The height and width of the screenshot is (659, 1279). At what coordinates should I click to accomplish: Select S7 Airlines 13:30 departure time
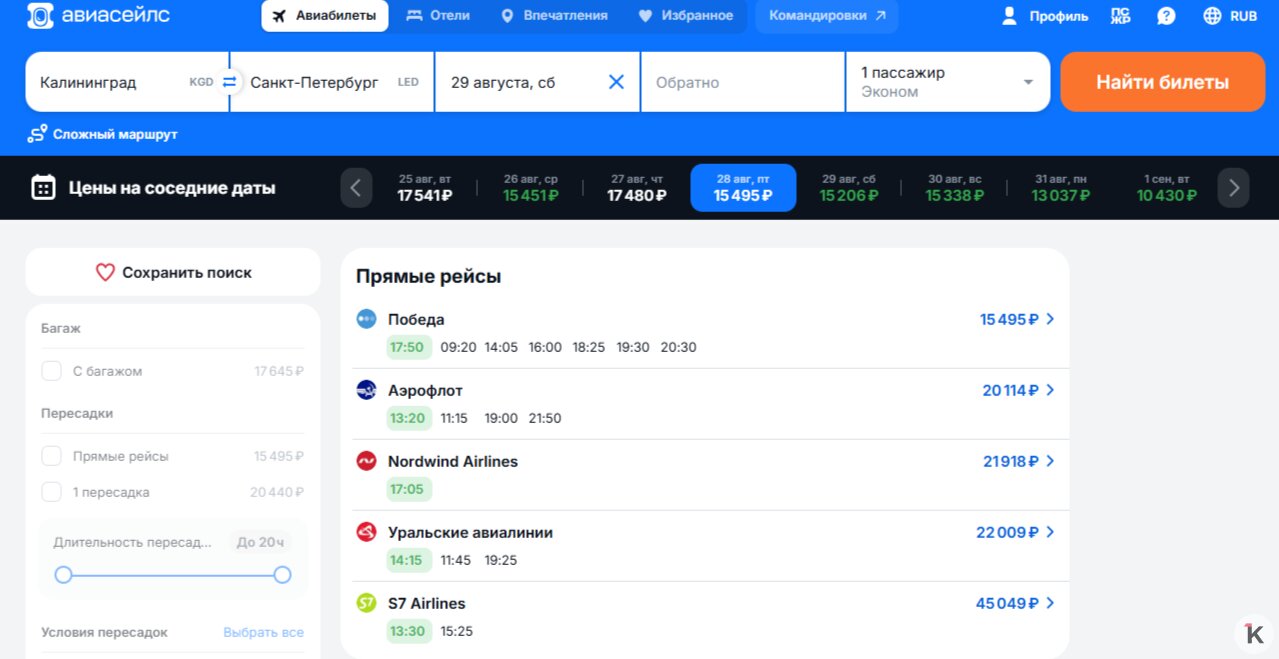pos(407,631)
